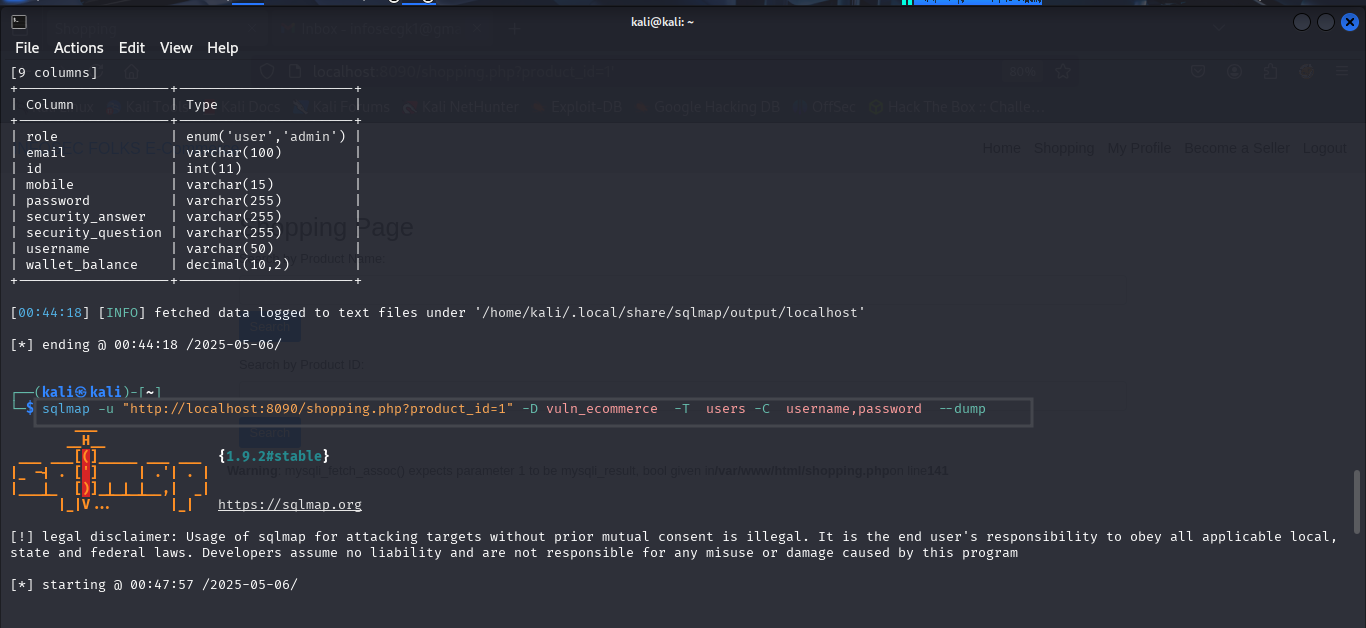Click the --dump option in the command

tap(962, 408)
